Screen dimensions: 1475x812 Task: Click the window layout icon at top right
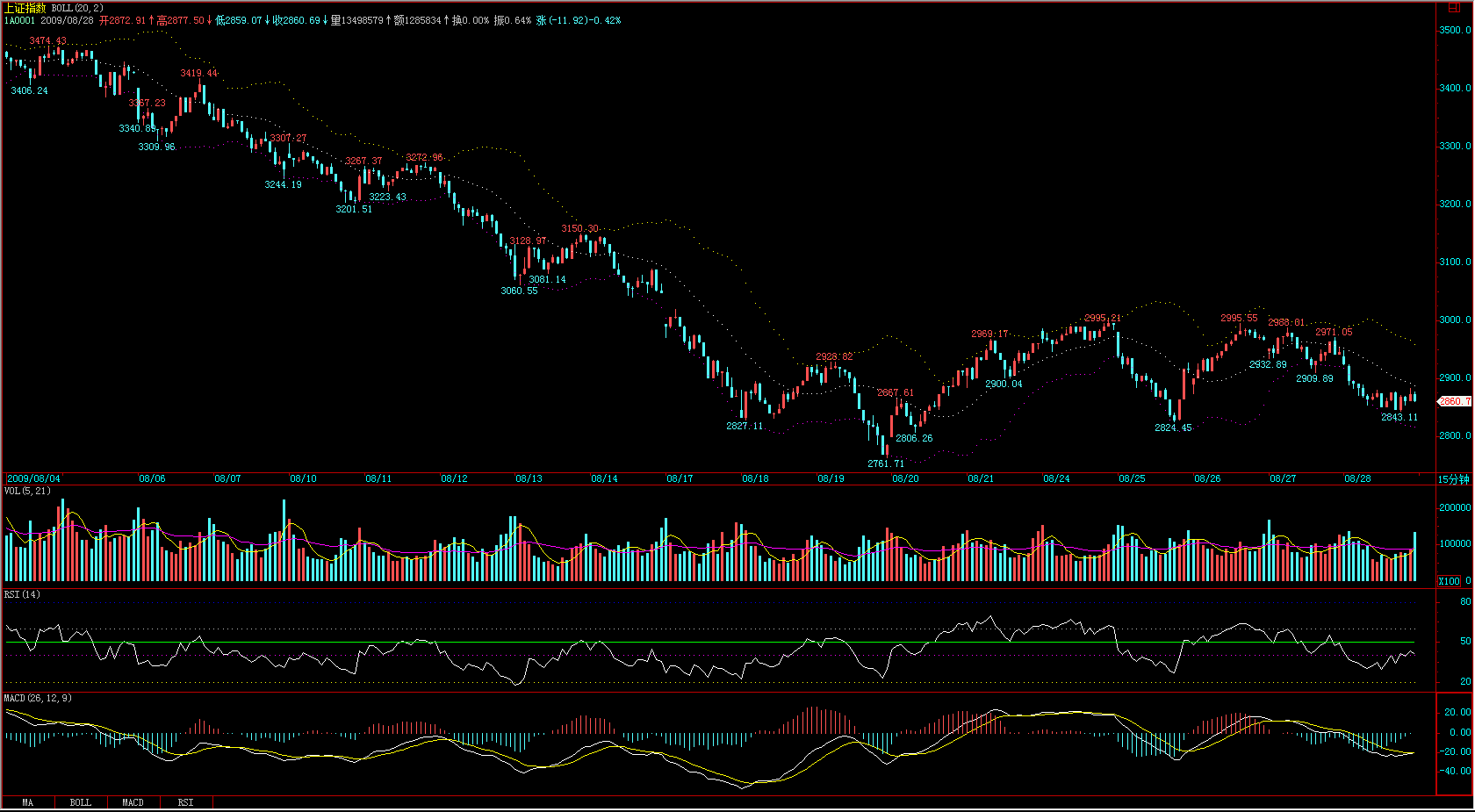tap(1454, 7)
